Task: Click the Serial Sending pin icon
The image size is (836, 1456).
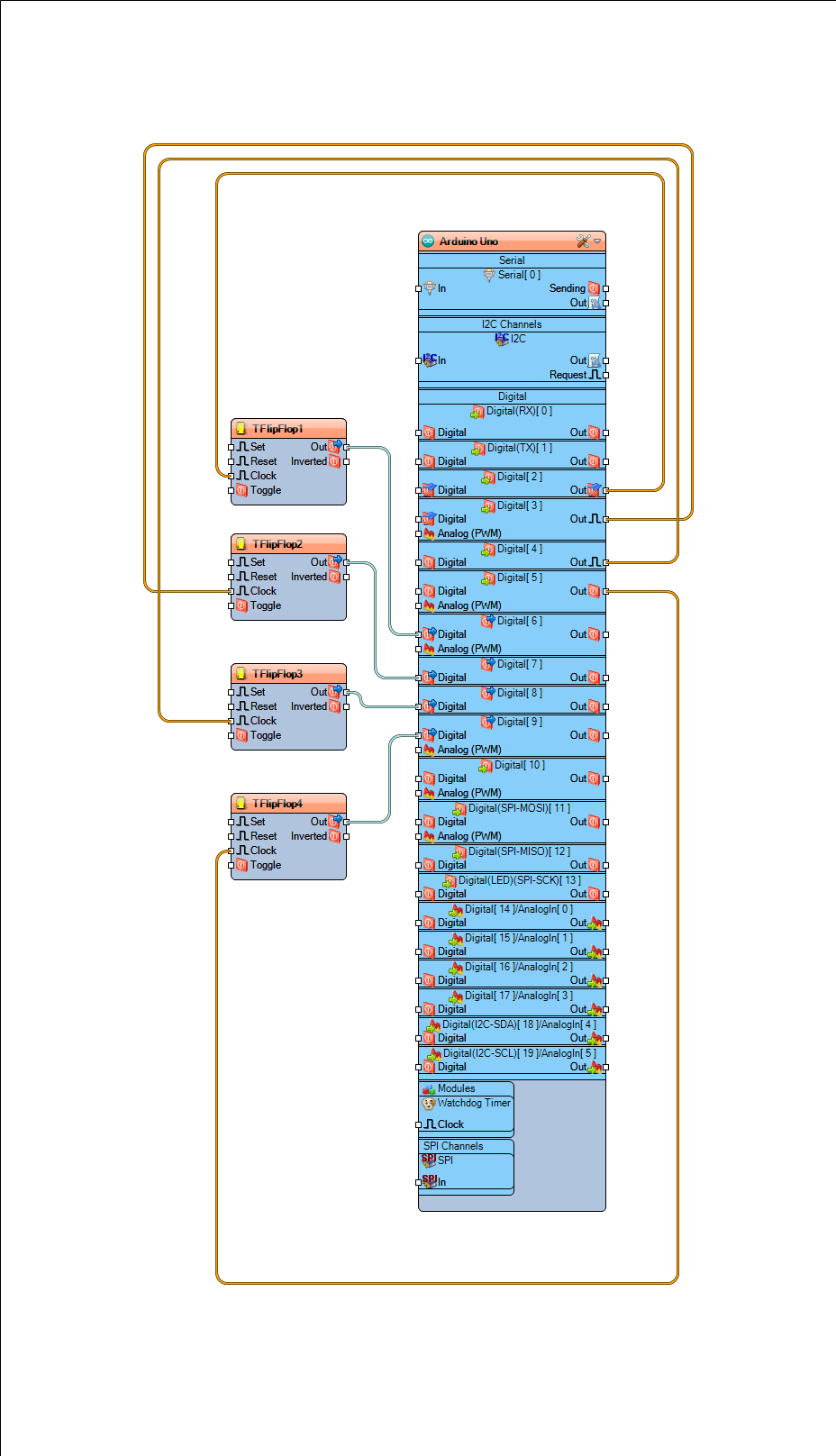Action: 594,288
